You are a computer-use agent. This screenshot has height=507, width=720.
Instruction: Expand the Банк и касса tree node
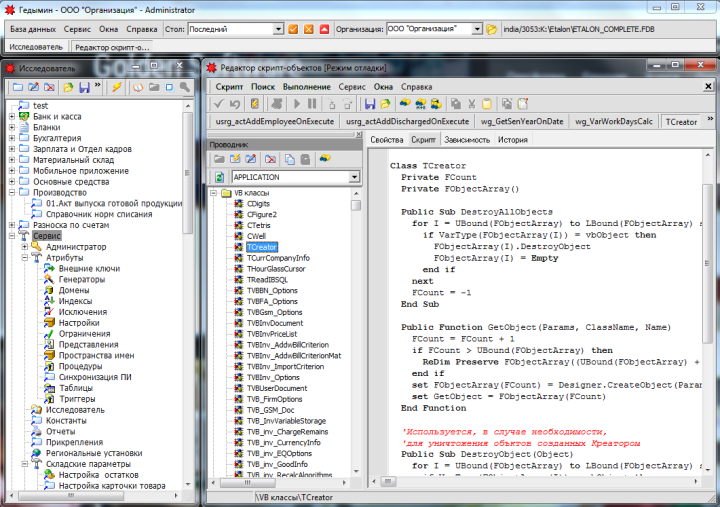[11, 116]
